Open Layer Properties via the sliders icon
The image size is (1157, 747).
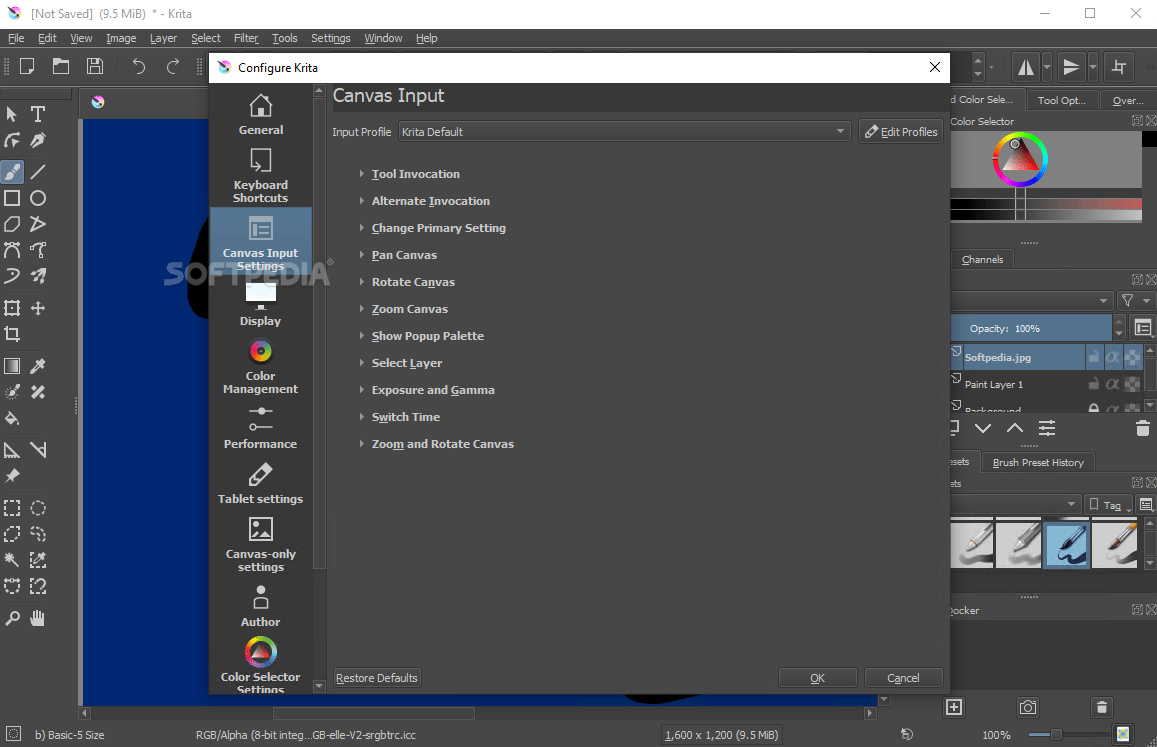(1047, 427)
